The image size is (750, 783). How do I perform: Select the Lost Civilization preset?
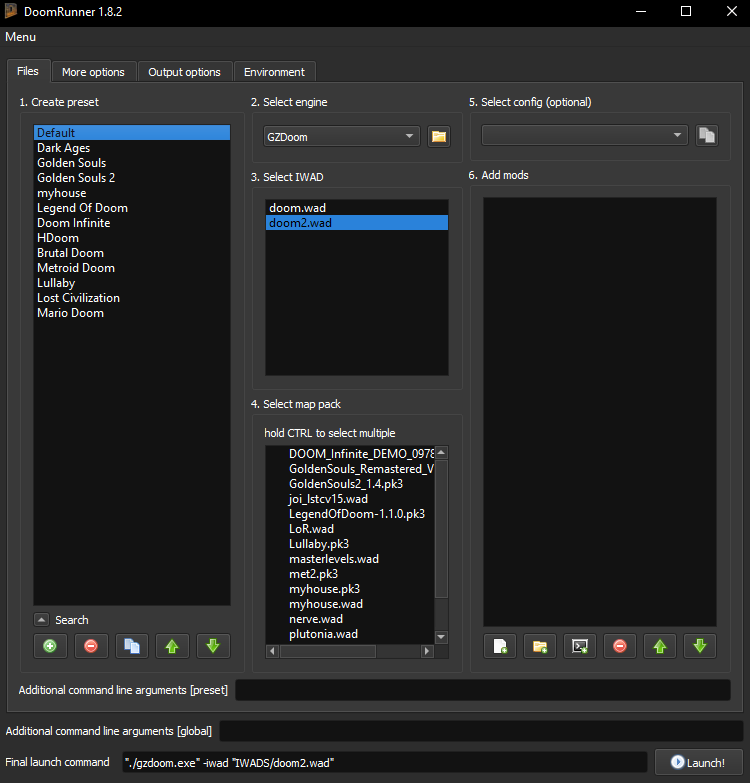[x=132, y=298]
